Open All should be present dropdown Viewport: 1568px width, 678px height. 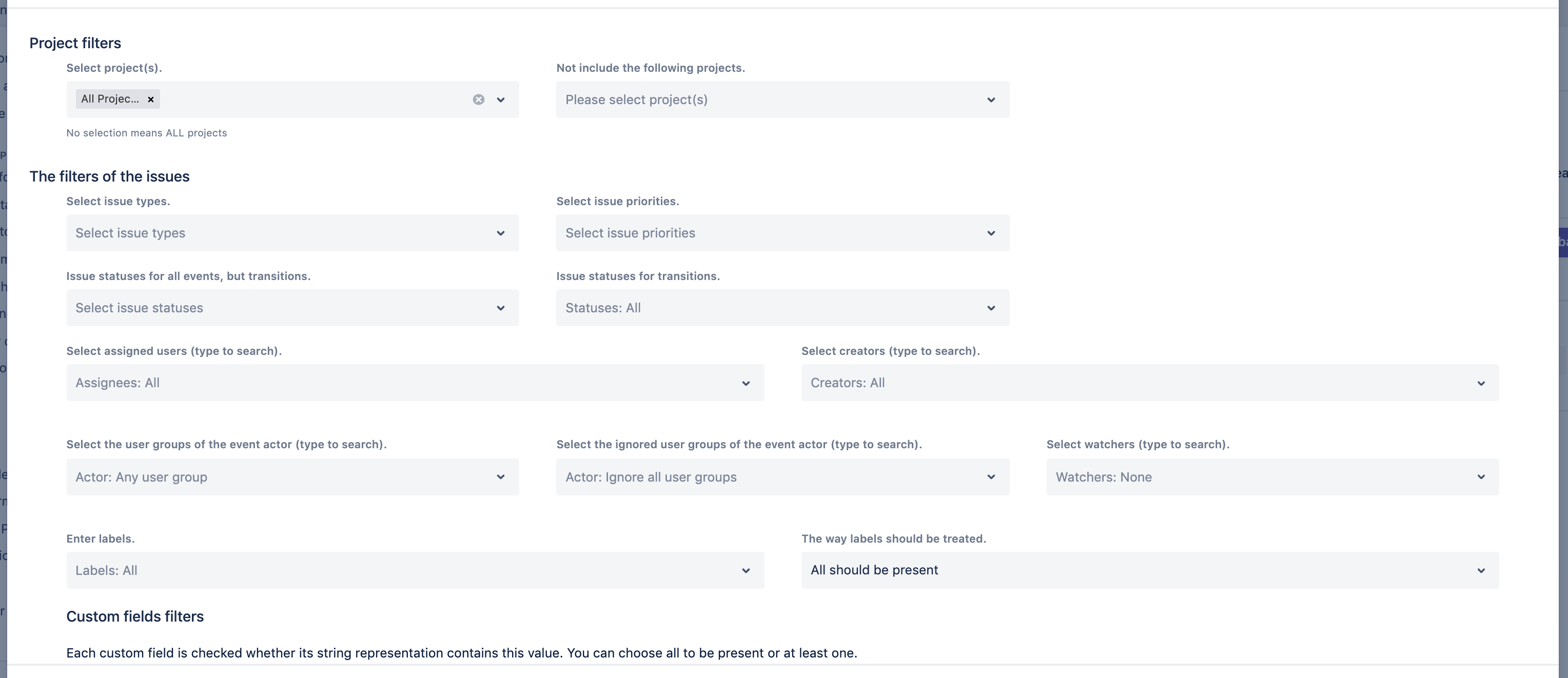click(1150, 570)
